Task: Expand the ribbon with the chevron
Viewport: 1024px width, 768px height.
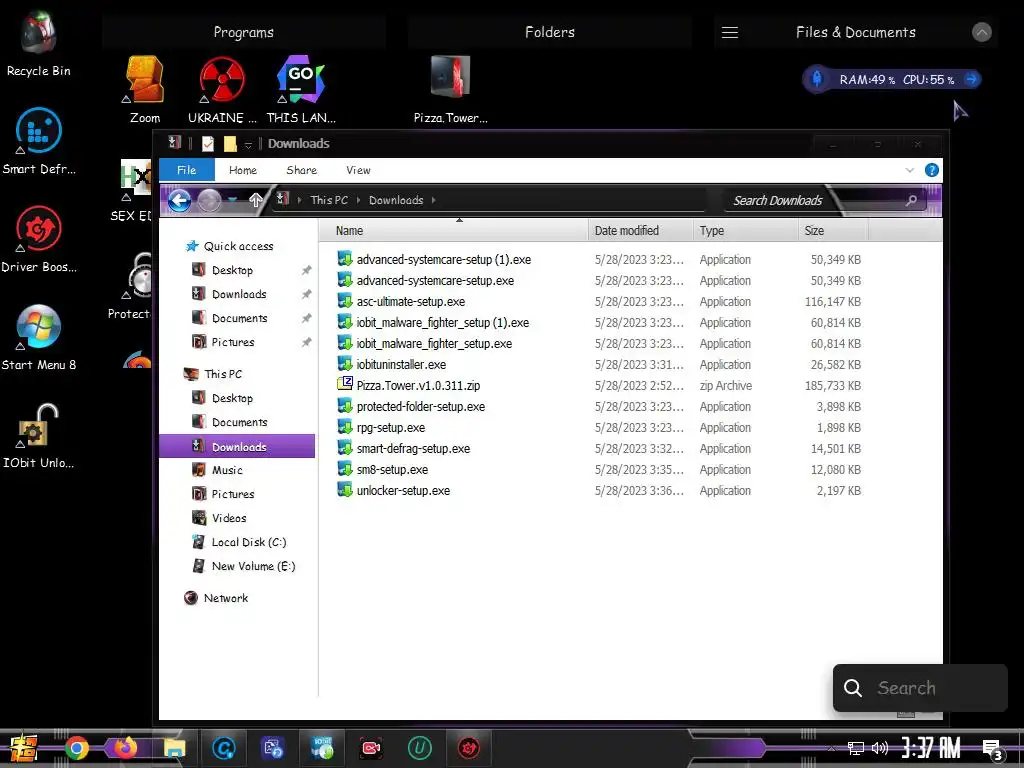Action: [x=910, y=170]
